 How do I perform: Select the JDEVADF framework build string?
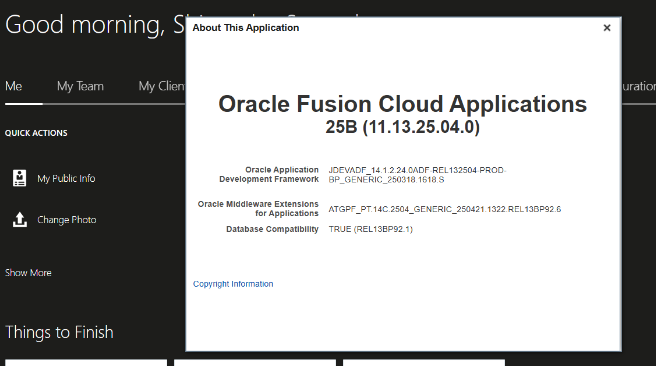pos(417,175)
